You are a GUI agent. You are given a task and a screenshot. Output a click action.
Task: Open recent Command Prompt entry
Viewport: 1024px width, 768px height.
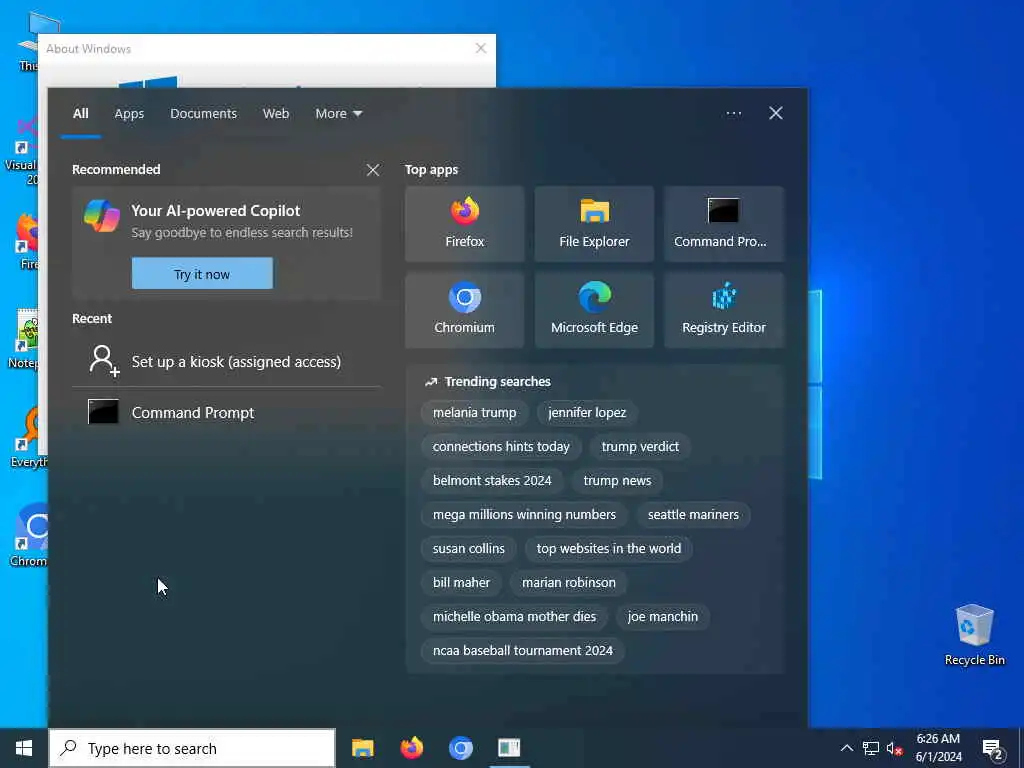pyautogui.click(x=226, y=413)
